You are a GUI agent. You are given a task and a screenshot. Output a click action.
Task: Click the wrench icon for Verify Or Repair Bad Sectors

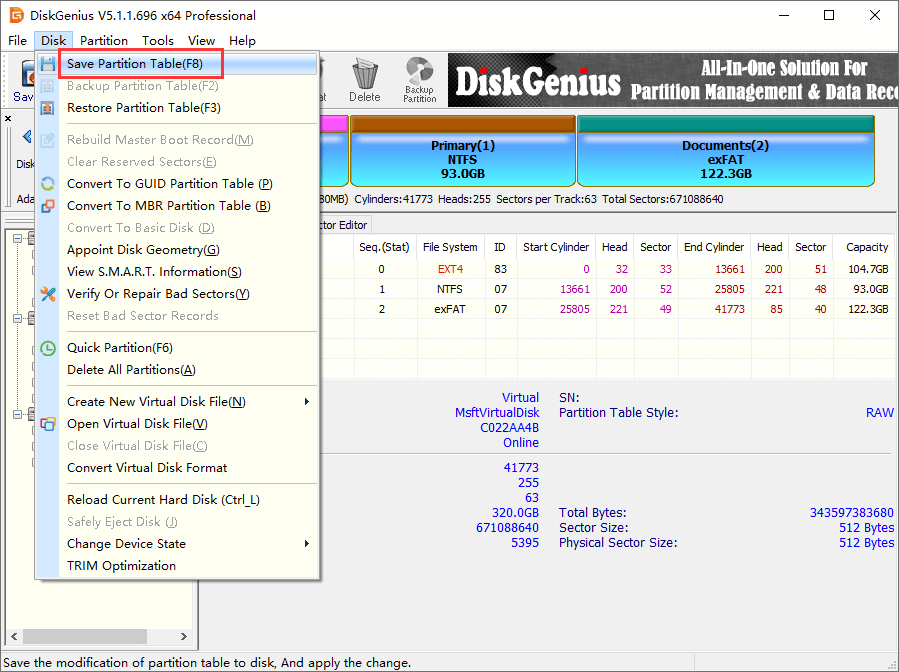pyautogui.click(x=48, y=294)
